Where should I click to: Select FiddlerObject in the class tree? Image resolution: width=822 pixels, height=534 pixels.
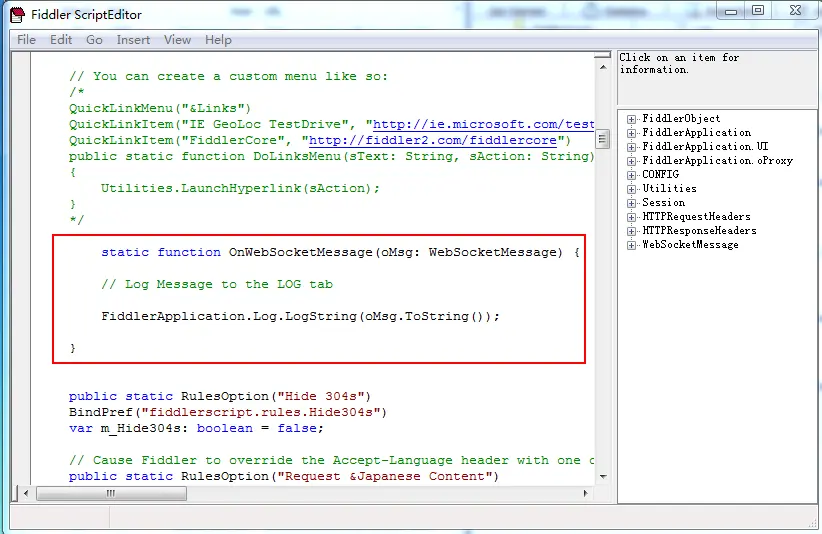pos(681,118)
